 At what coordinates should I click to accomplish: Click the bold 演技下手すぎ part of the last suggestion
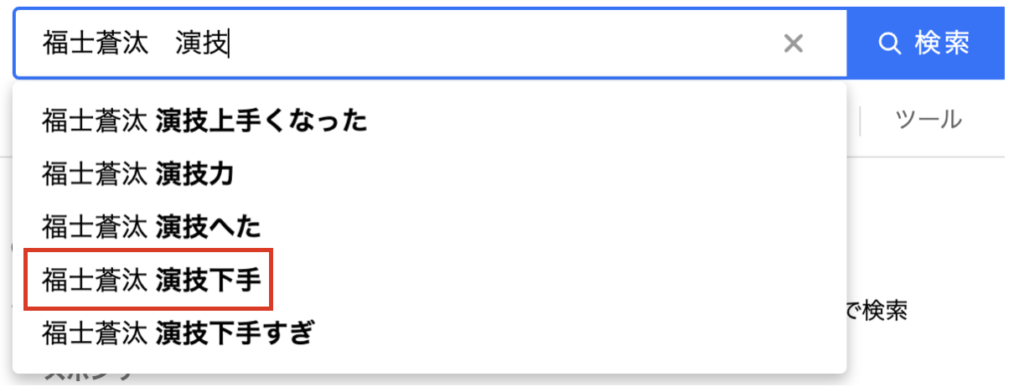pyautogui.click(x=235, y=333)
